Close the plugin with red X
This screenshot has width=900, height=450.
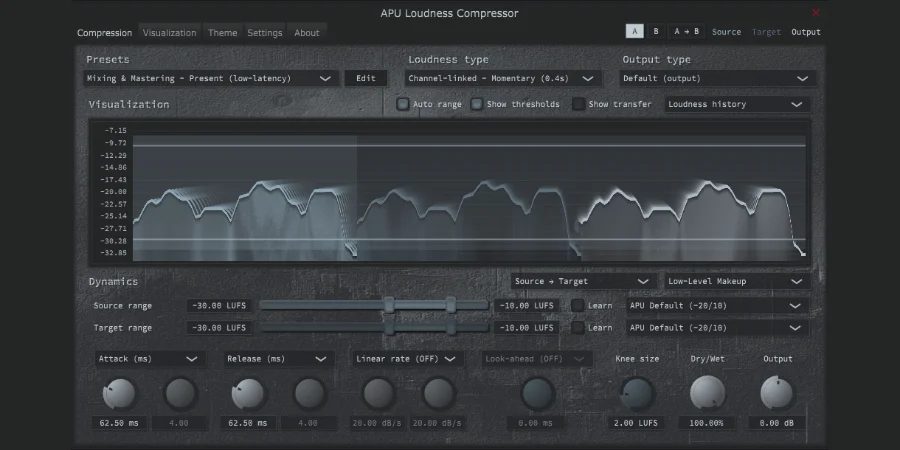(816, 13)
